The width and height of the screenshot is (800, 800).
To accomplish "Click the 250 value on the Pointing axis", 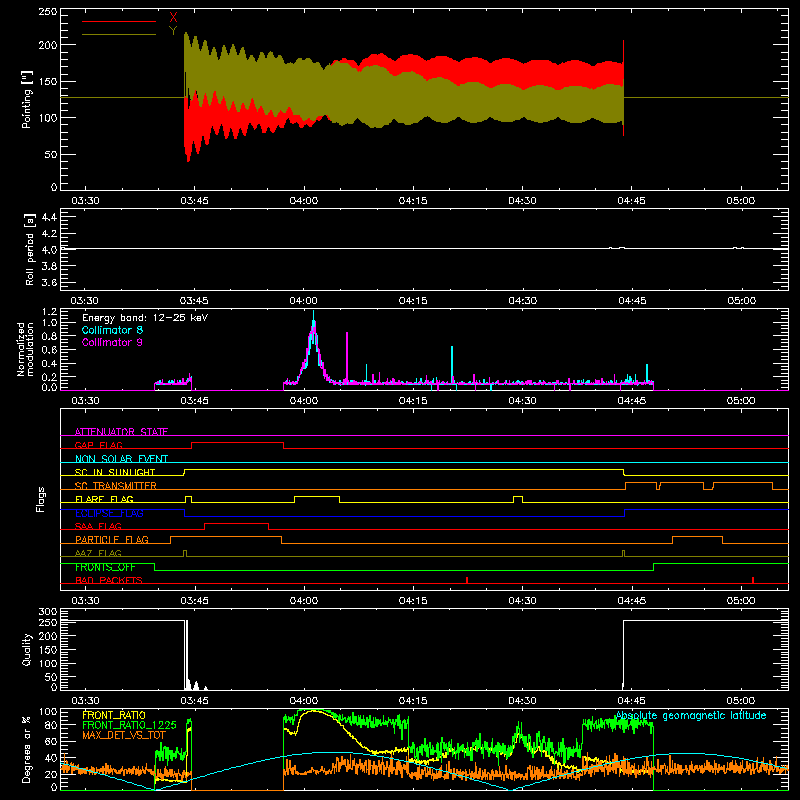I will pos(47,12).
